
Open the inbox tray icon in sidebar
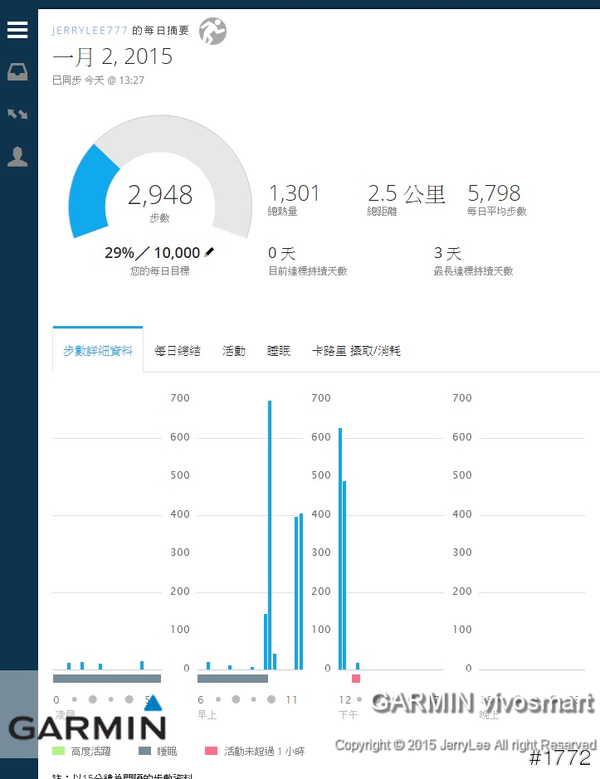(17, 72)
